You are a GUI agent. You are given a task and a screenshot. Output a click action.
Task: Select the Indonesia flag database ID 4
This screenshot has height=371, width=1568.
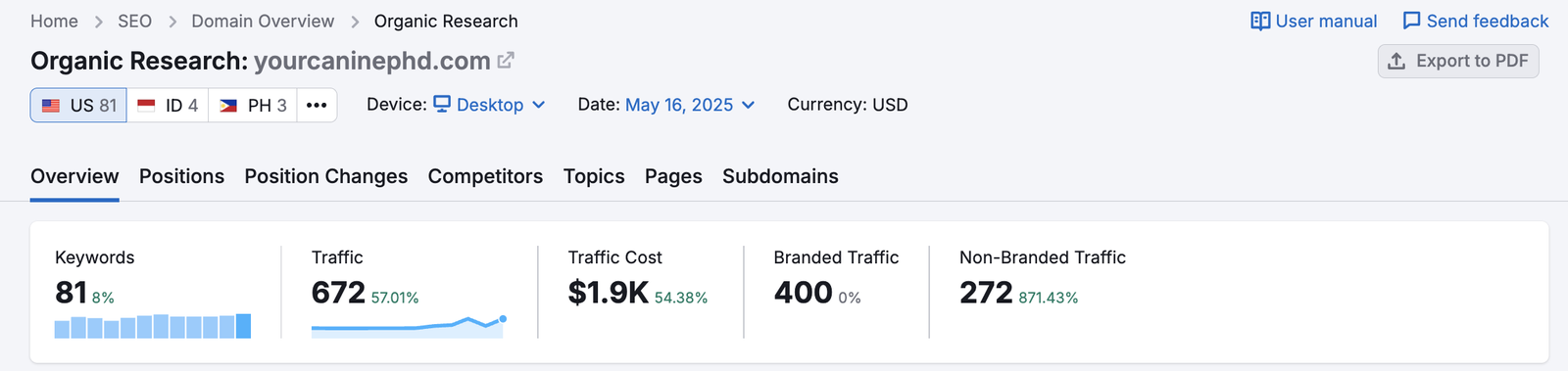[x=168, y=105]
